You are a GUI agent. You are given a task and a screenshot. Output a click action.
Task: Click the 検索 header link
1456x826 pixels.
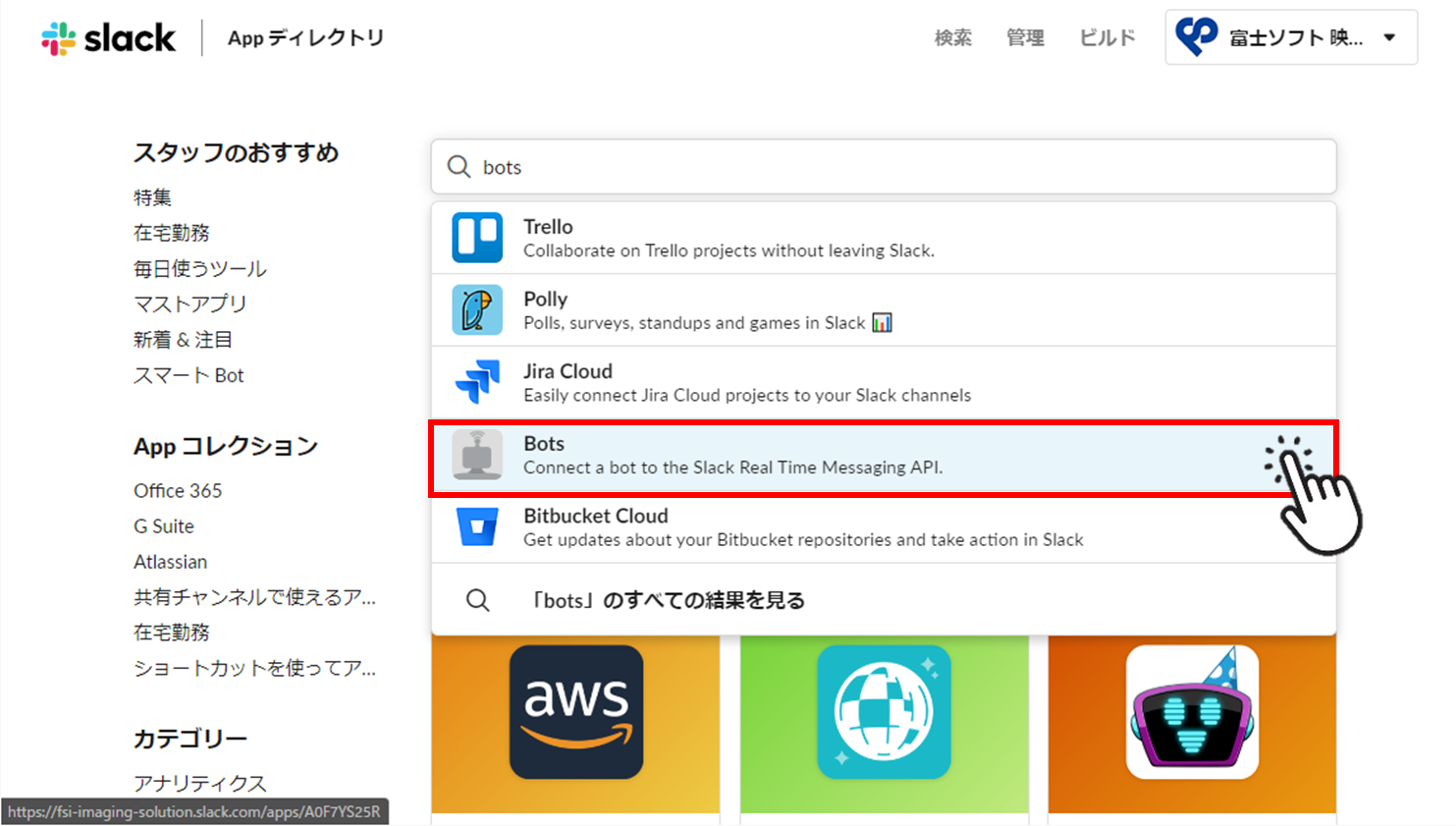pyautogui.click(x=952, y=37)
